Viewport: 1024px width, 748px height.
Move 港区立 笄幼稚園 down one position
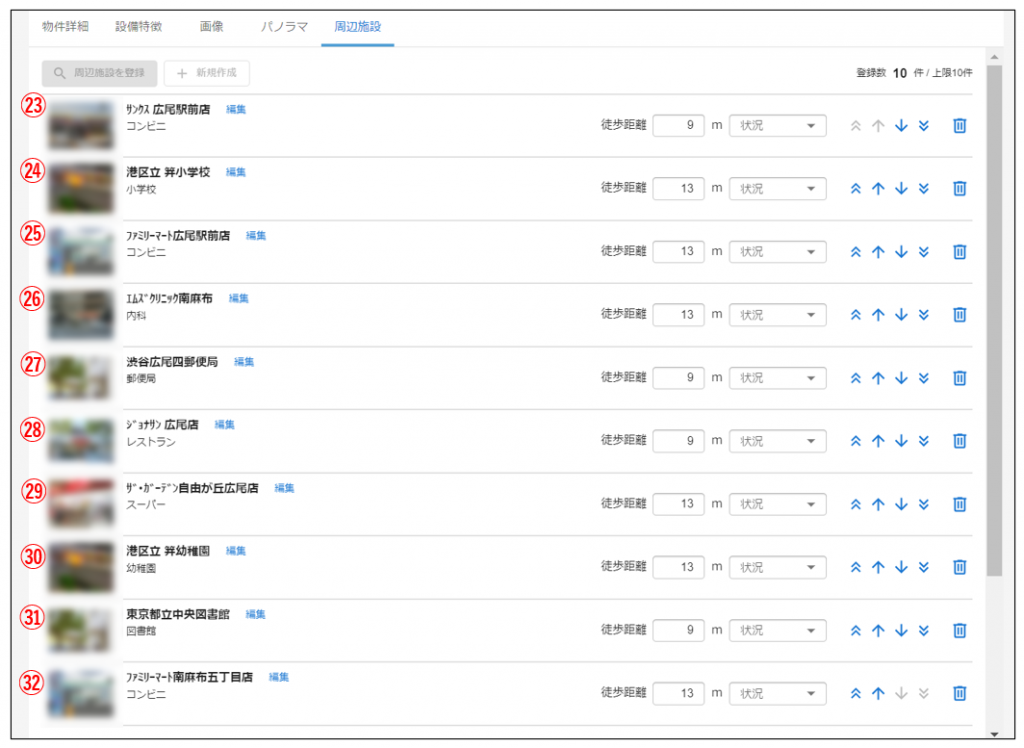coord(901,567)
